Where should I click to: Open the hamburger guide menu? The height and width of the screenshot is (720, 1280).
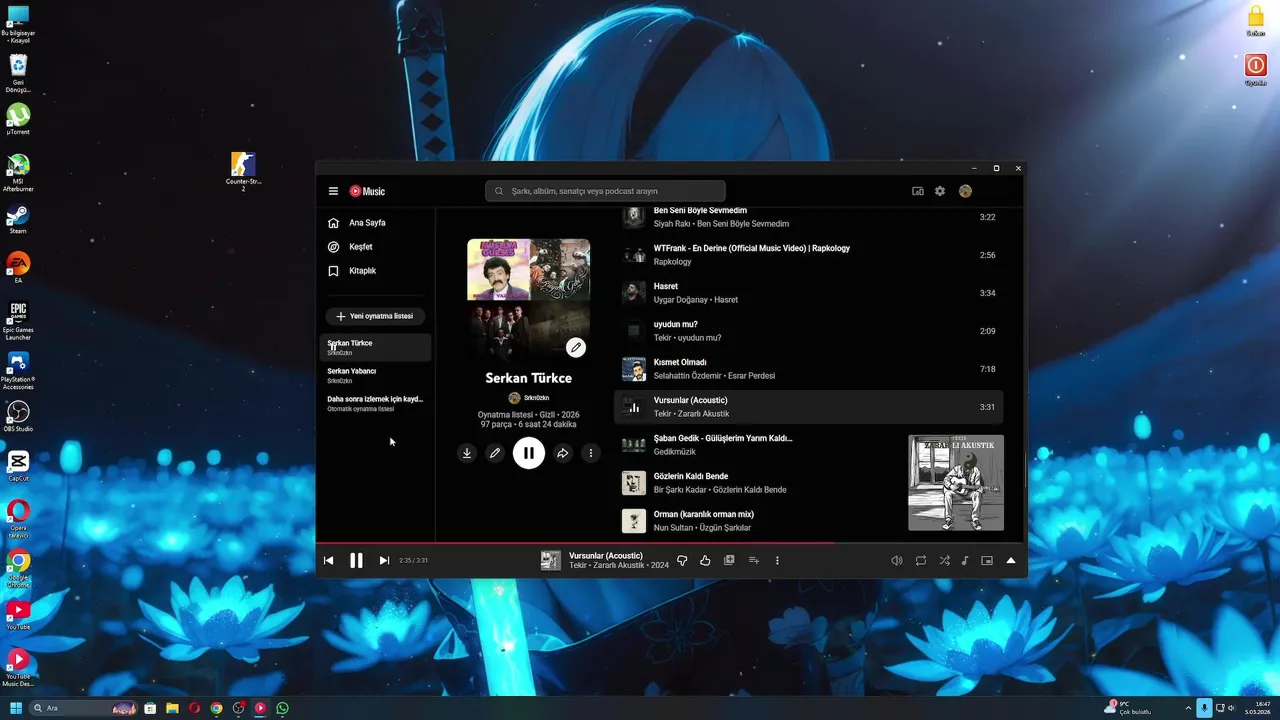[333, 191]
